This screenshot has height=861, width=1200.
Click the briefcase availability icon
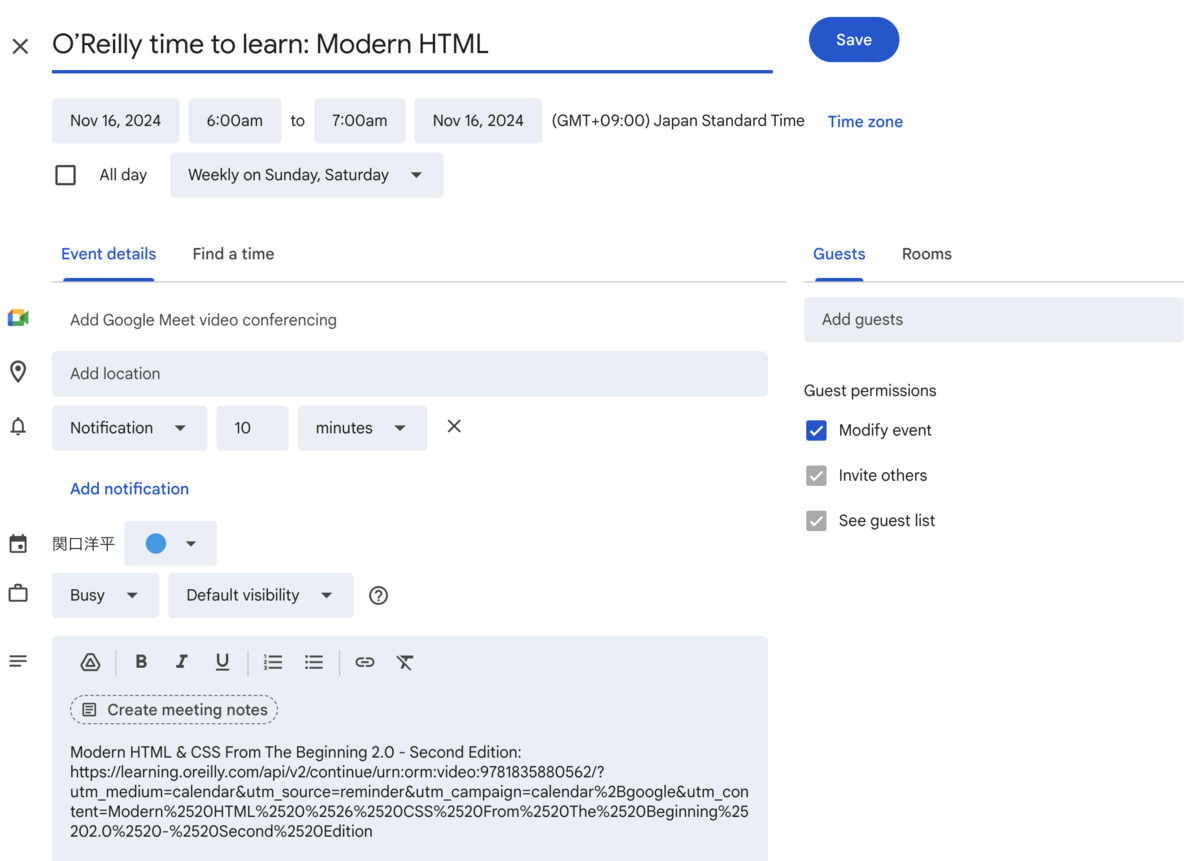coord(18,594)
